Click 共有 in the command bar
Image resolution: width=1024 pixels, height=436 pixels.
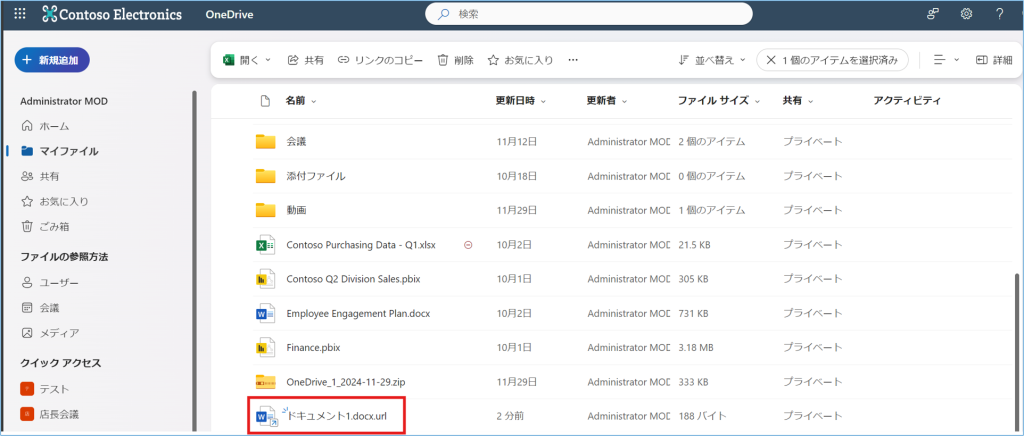(x=306, y=60)
